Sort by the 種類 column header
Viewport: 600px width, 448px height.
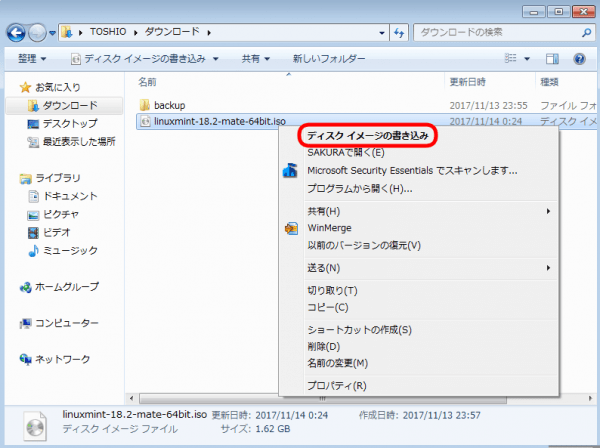click(549, 82)
